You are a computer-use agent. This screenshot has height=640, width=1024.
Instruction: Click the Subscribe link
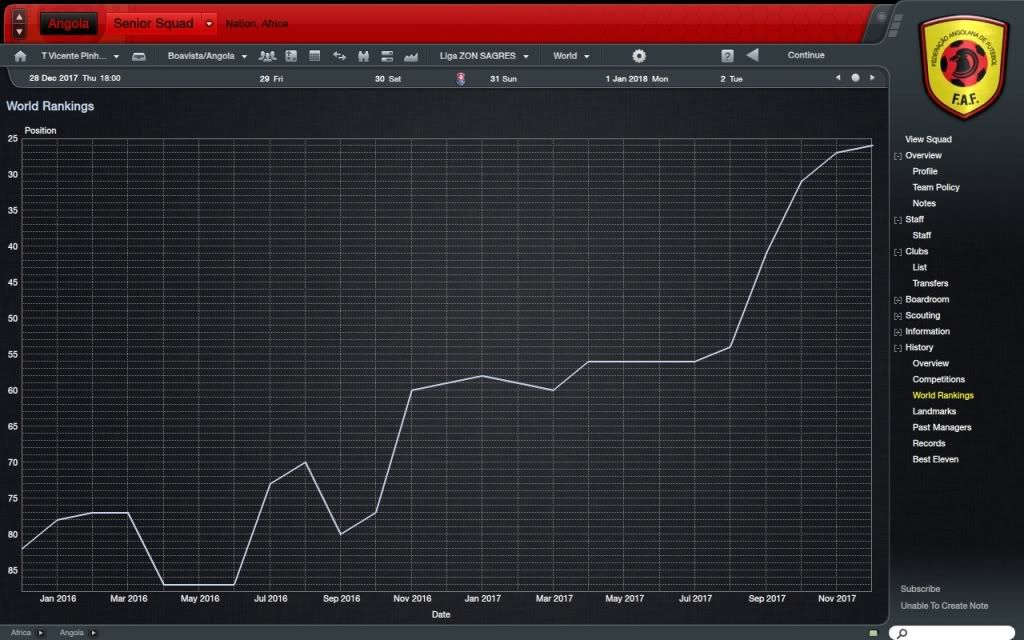920,589
